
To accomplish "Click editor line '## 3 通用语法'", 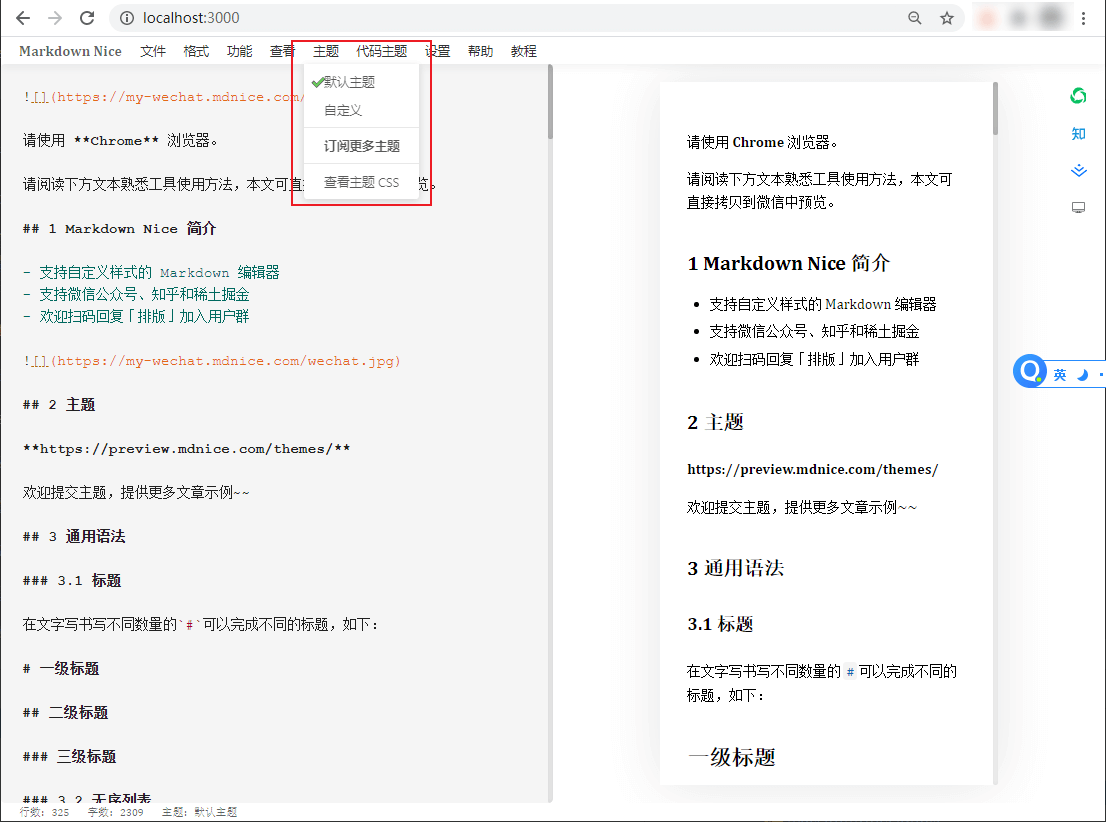I will 74,536.
